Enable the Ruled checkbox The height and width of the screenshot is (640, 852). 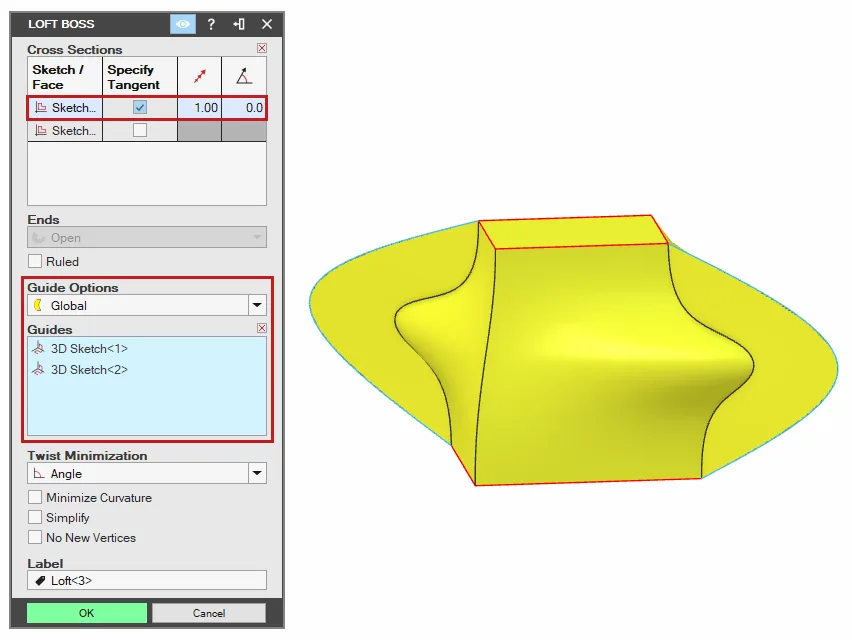pyautogui.click(x=35, y=261)
